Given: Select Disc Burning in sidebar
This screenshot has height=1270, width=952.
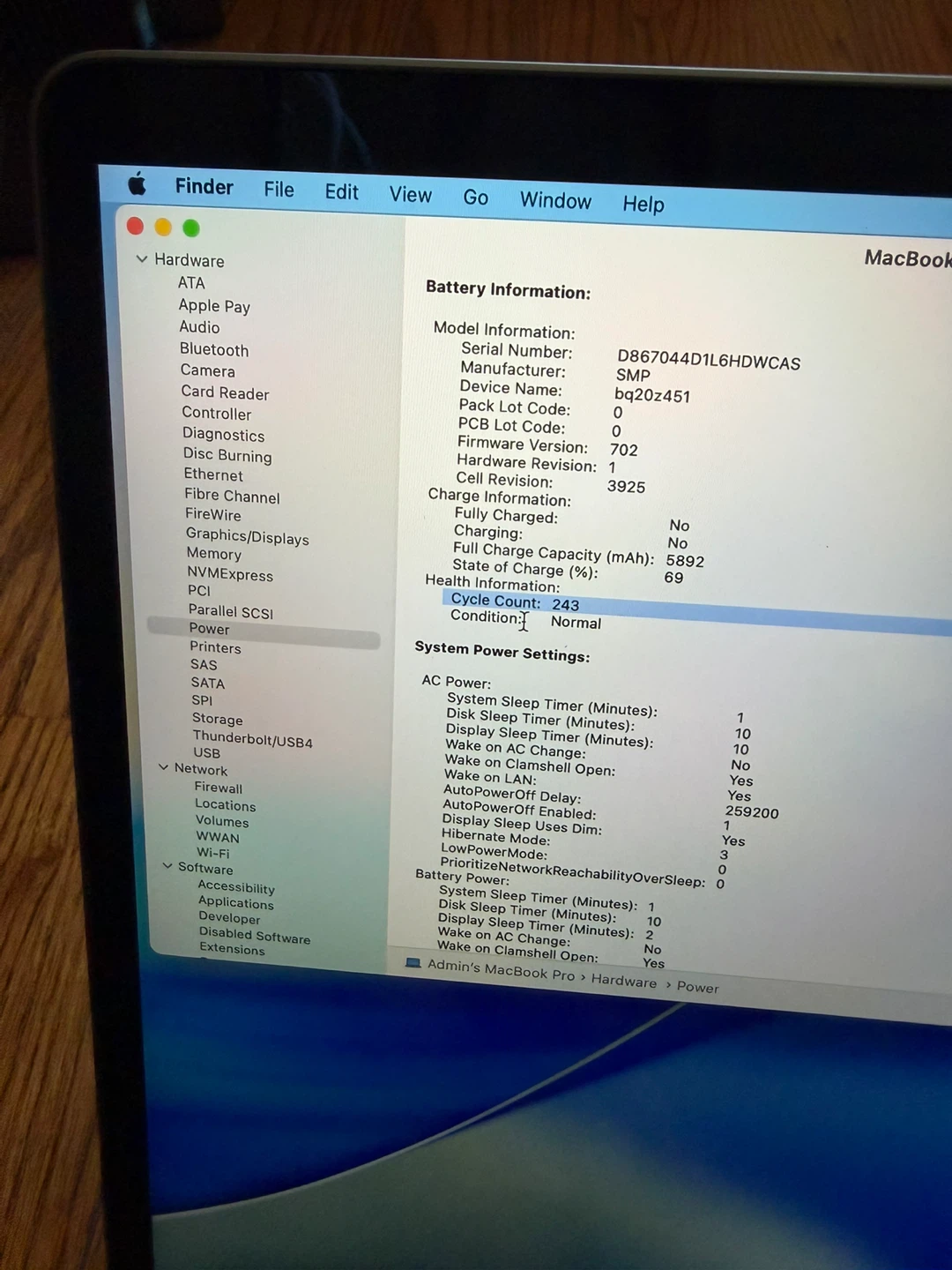Looking at the screenshot, I should click(x=227, y=455).
